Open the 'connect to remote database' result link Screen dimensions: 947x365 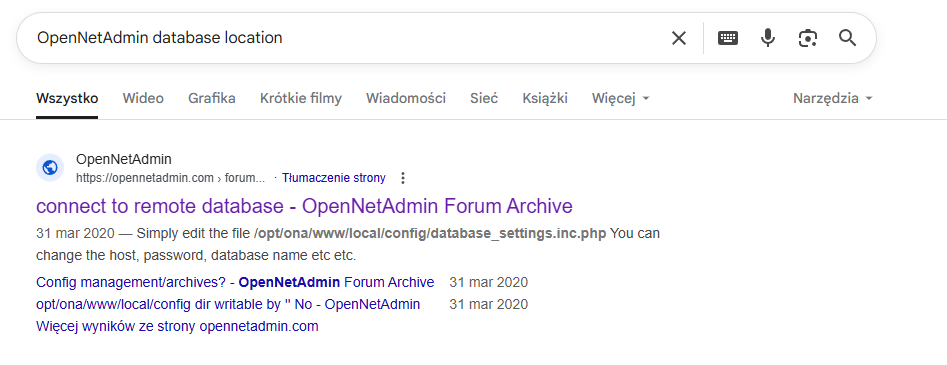pyautogui.click(x=304, y=206)
